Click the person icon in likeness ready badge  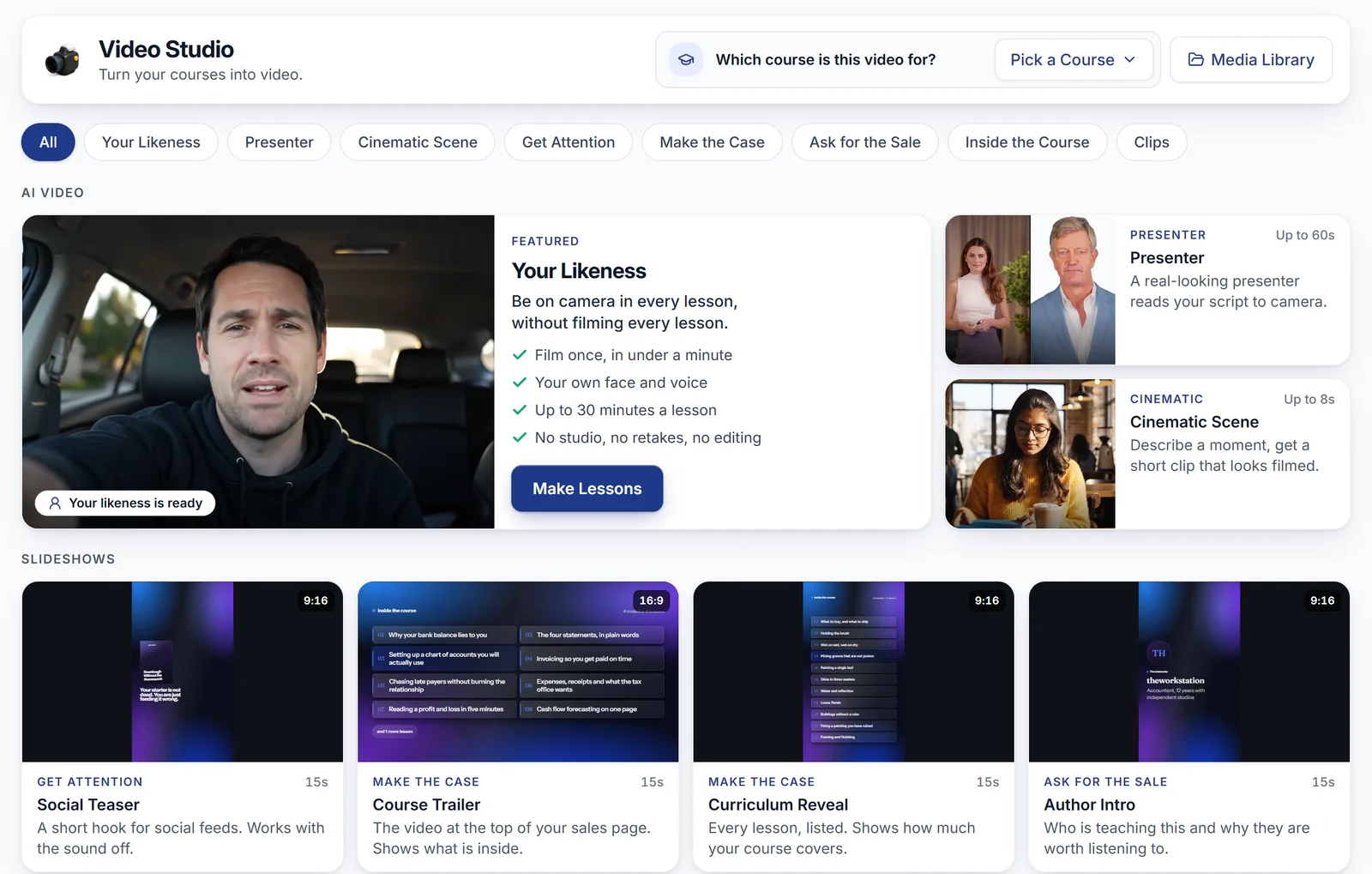pyautogui.click(x=55, y=503)
